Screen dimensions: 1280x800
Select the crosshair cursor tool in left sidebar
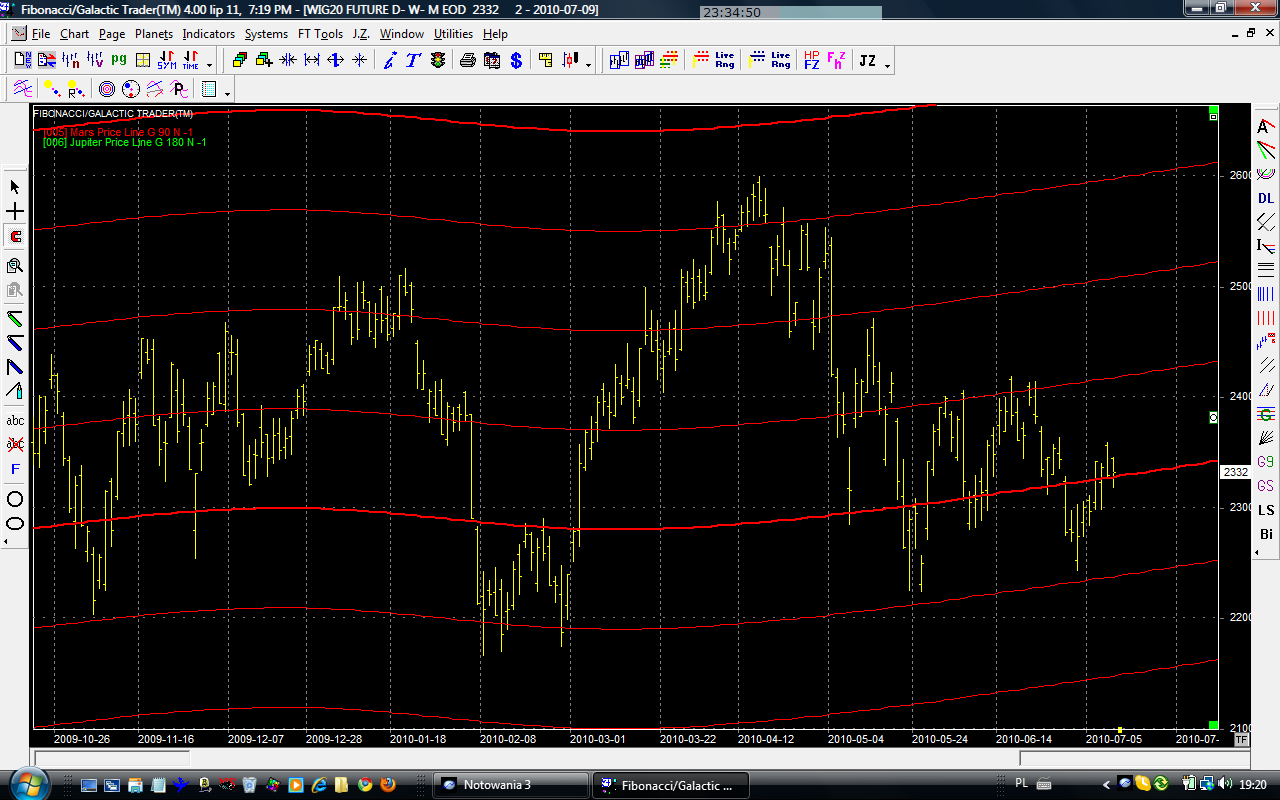coord(15,212)
